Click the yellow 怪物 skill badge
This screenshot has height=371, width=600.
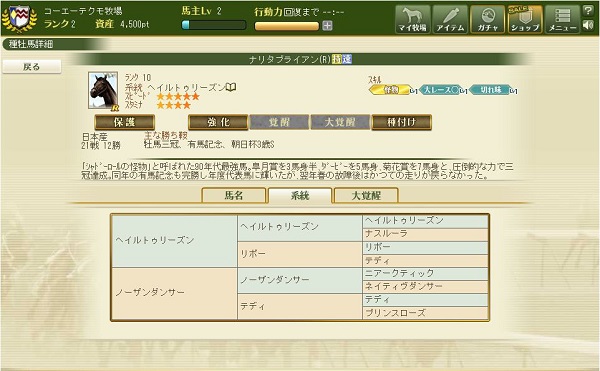tap(391, 90)
